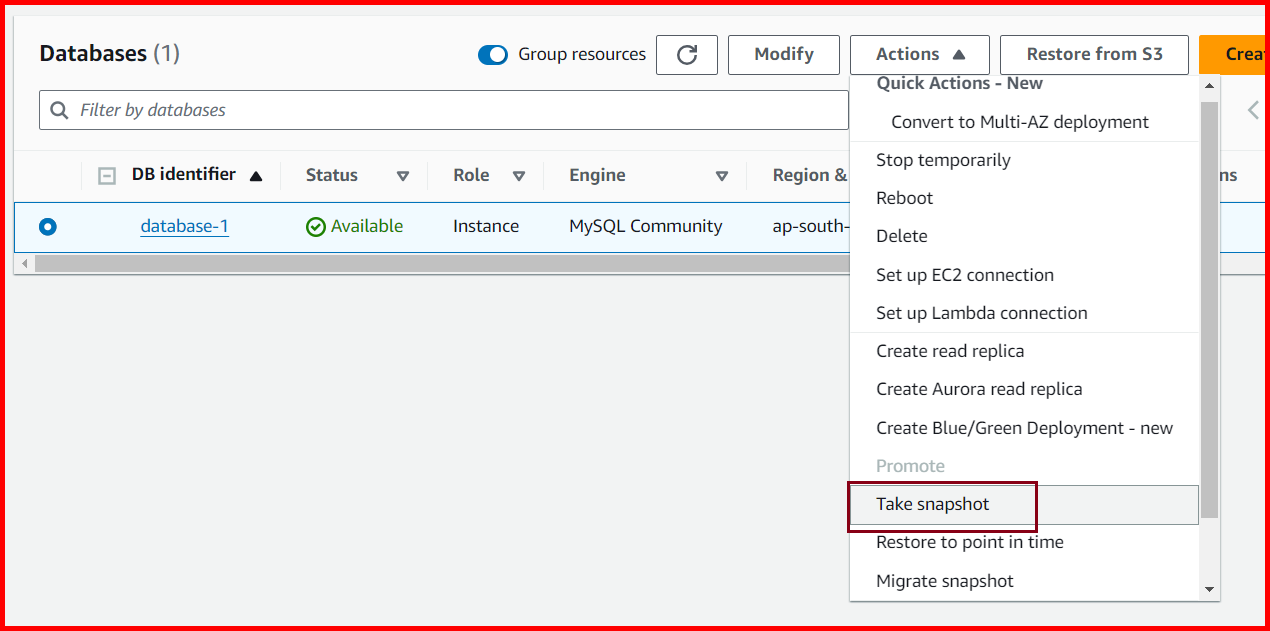Click the select-all checkbox in the table header
This screenshot has width=1270, height=631.
point(106,174)
